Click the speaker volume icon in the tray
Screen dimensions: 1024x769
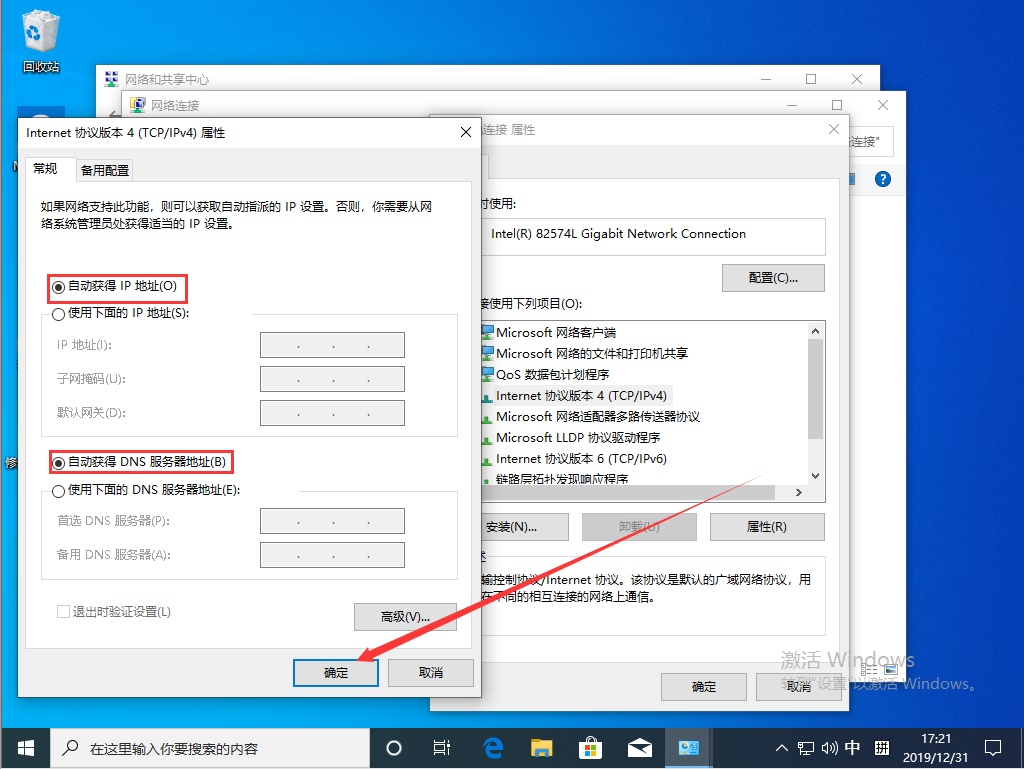tap(830, 747)
